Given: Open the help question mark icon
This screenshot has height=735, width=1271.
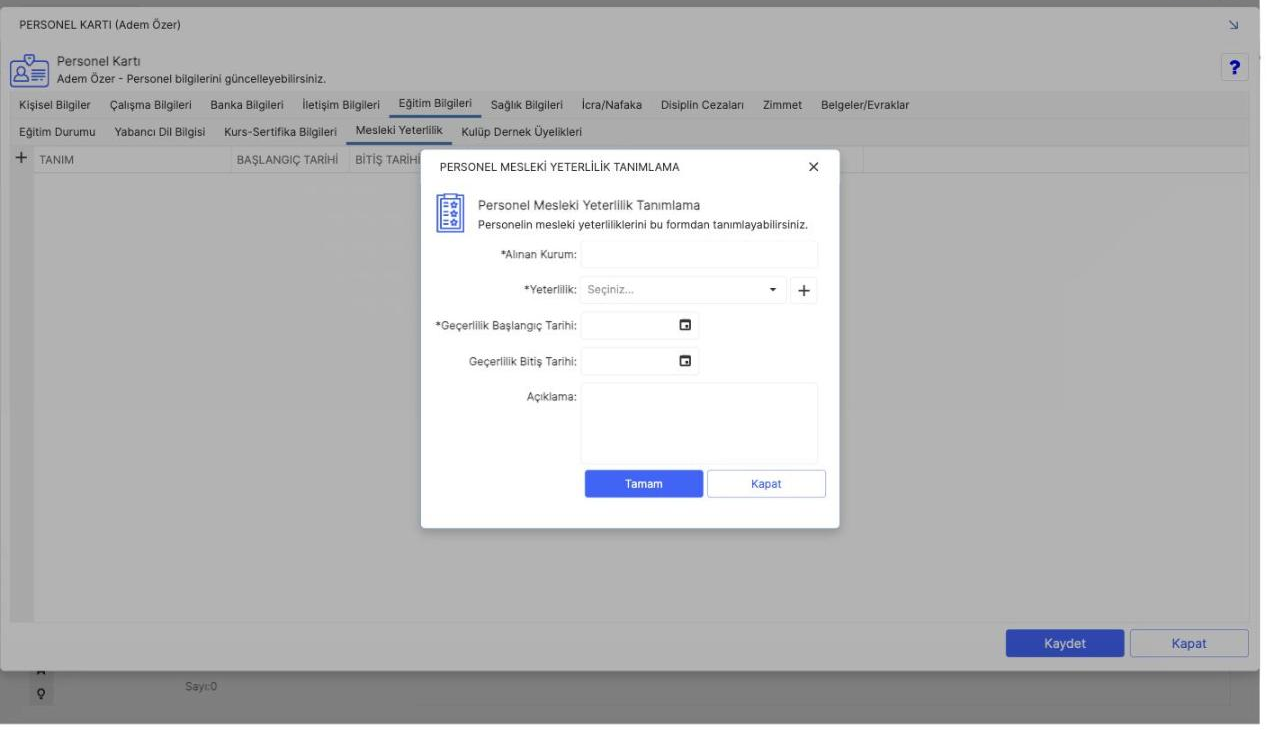Looking at the screenshot, I should [1235, 67].
